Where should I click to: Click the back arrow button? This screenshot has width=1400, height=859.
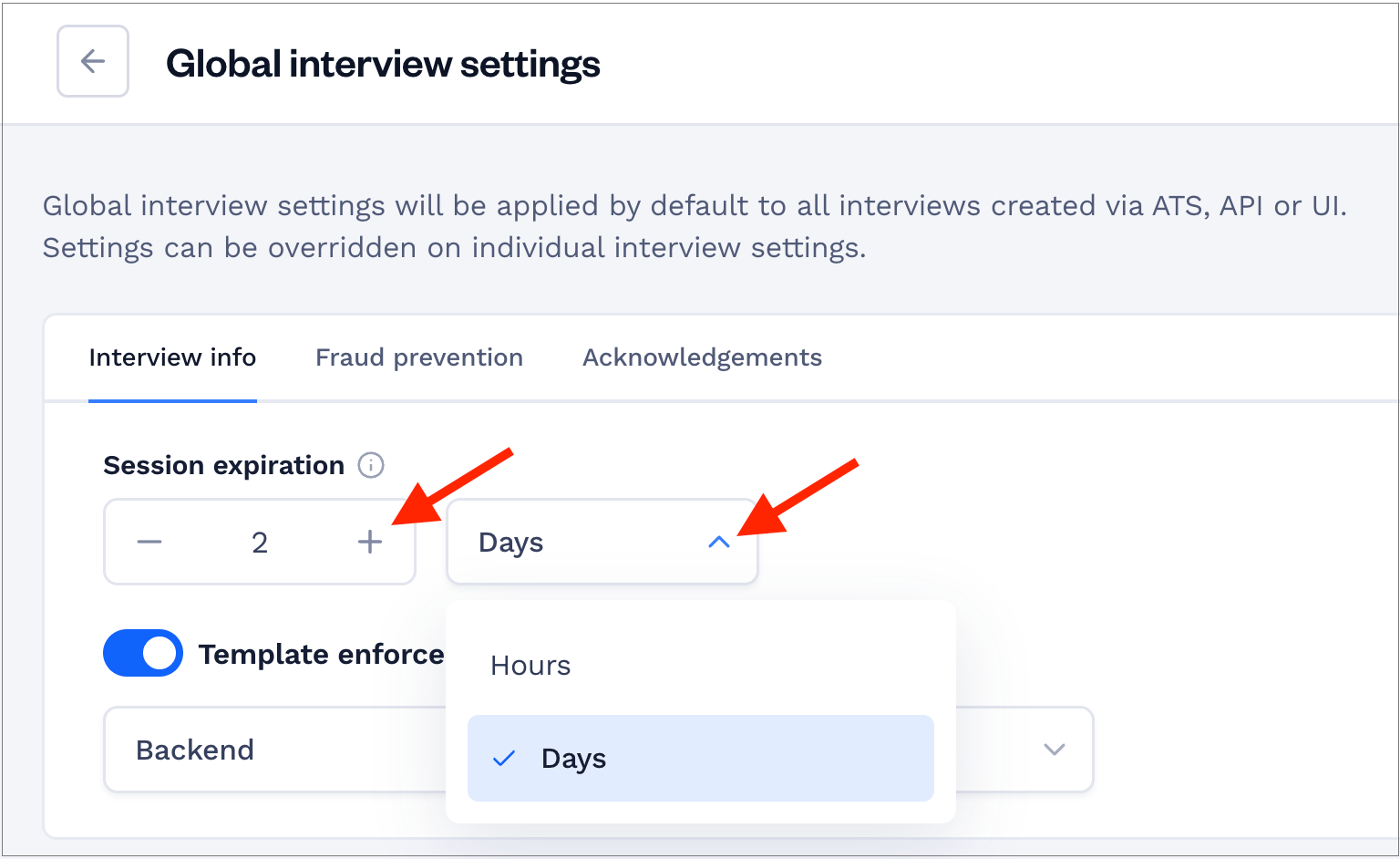[93, 61]
